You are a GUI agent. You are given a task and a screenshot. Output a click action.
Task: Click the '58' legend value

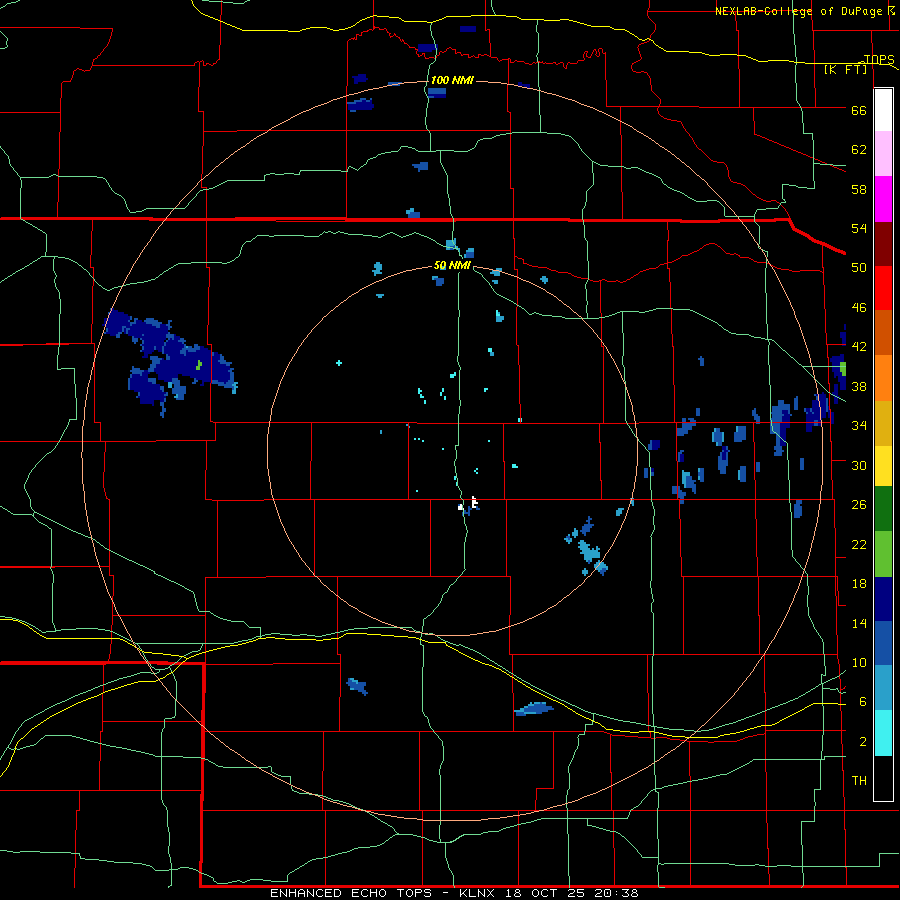pos(859,189)
